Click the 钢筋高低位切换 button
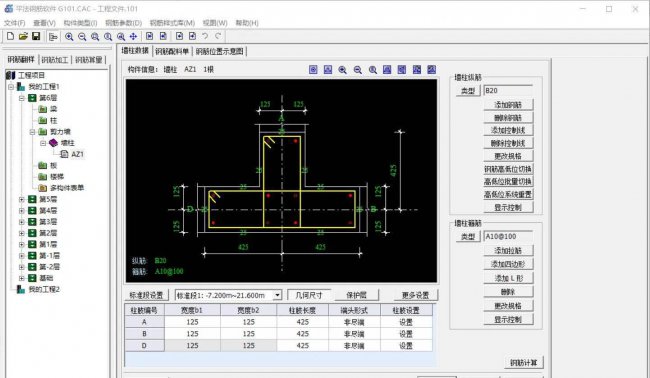This screenshot has height=378, width=650. pyautogui.click(x=508, y=169)
